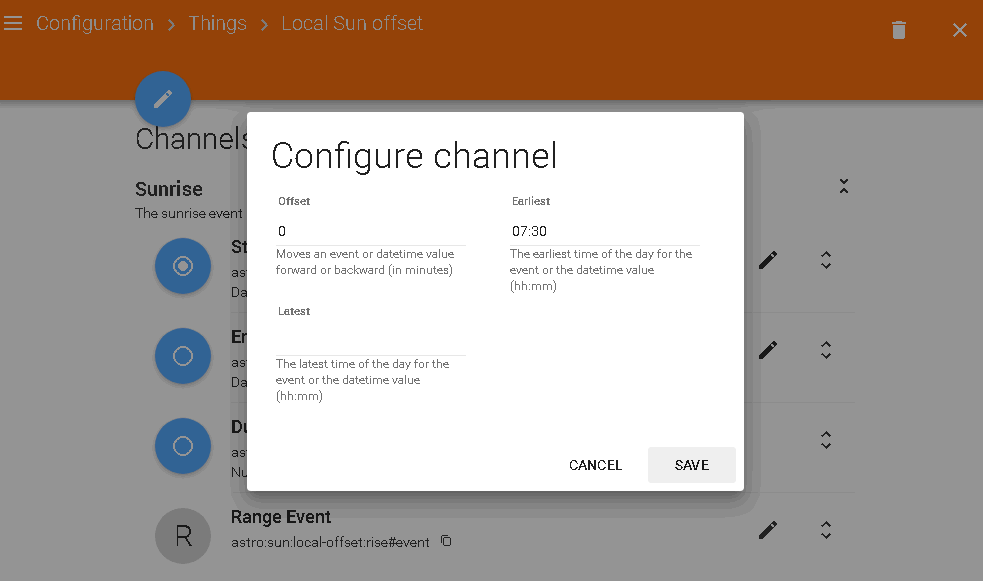The height and width of the screenshot is (581, 983).
Task: Click the pencil icon on the second channel row
Action: 767,350
